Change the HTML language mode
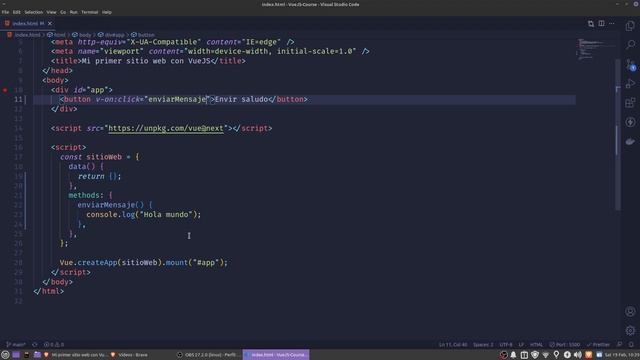640x360 pixels. pos(536,344)
